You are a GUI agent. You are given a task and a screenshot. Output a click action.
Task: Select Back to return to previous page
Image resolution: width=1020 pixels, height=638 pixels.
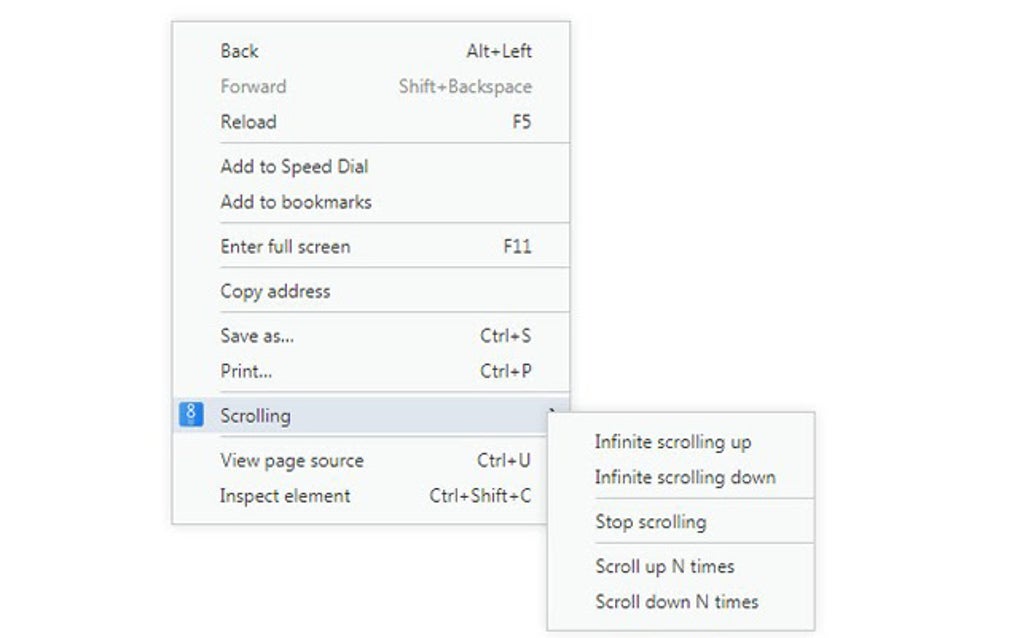pyautogui.click(x=238, y=51)
